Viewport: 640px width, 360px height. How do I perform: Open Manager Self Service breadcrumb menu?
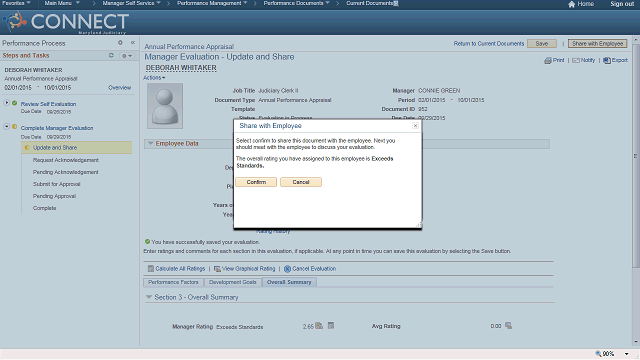pyautogui.click(x=131, y=3)
